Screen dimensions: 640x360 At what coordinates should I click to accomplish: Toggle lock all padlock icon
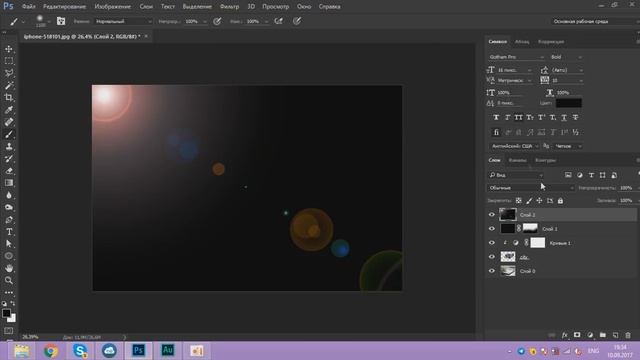pos(560,200)
